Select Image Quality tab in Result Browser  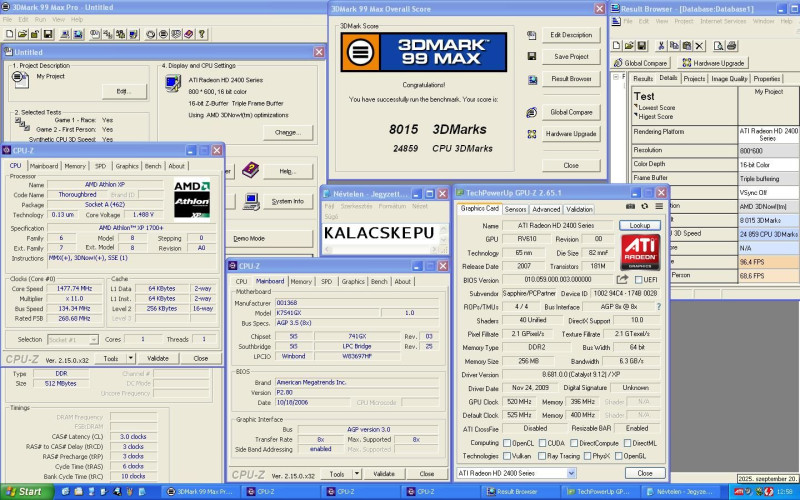(729, 79)
